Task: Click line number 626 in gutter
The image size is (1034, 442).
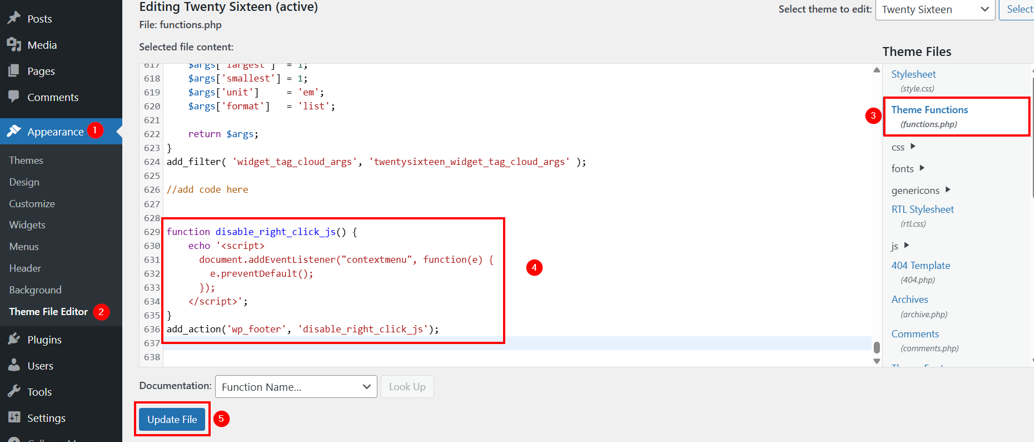Action: pos(152,189)
